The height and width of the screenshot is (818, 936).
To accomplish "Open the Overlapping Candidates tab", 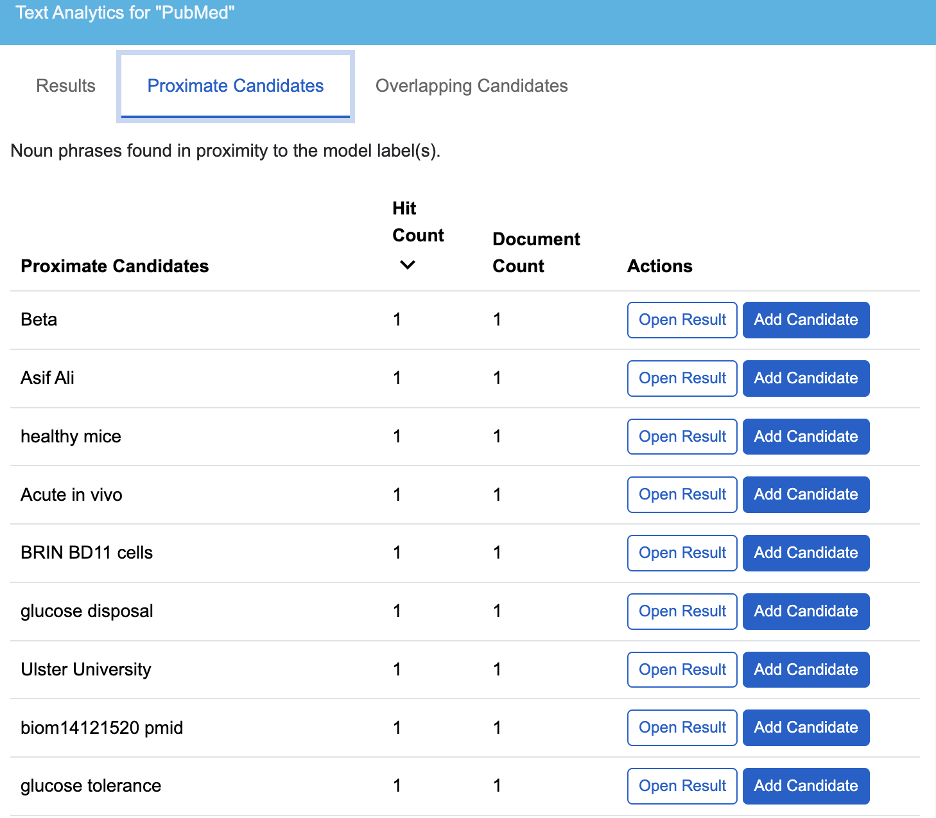I will [471, 86].
